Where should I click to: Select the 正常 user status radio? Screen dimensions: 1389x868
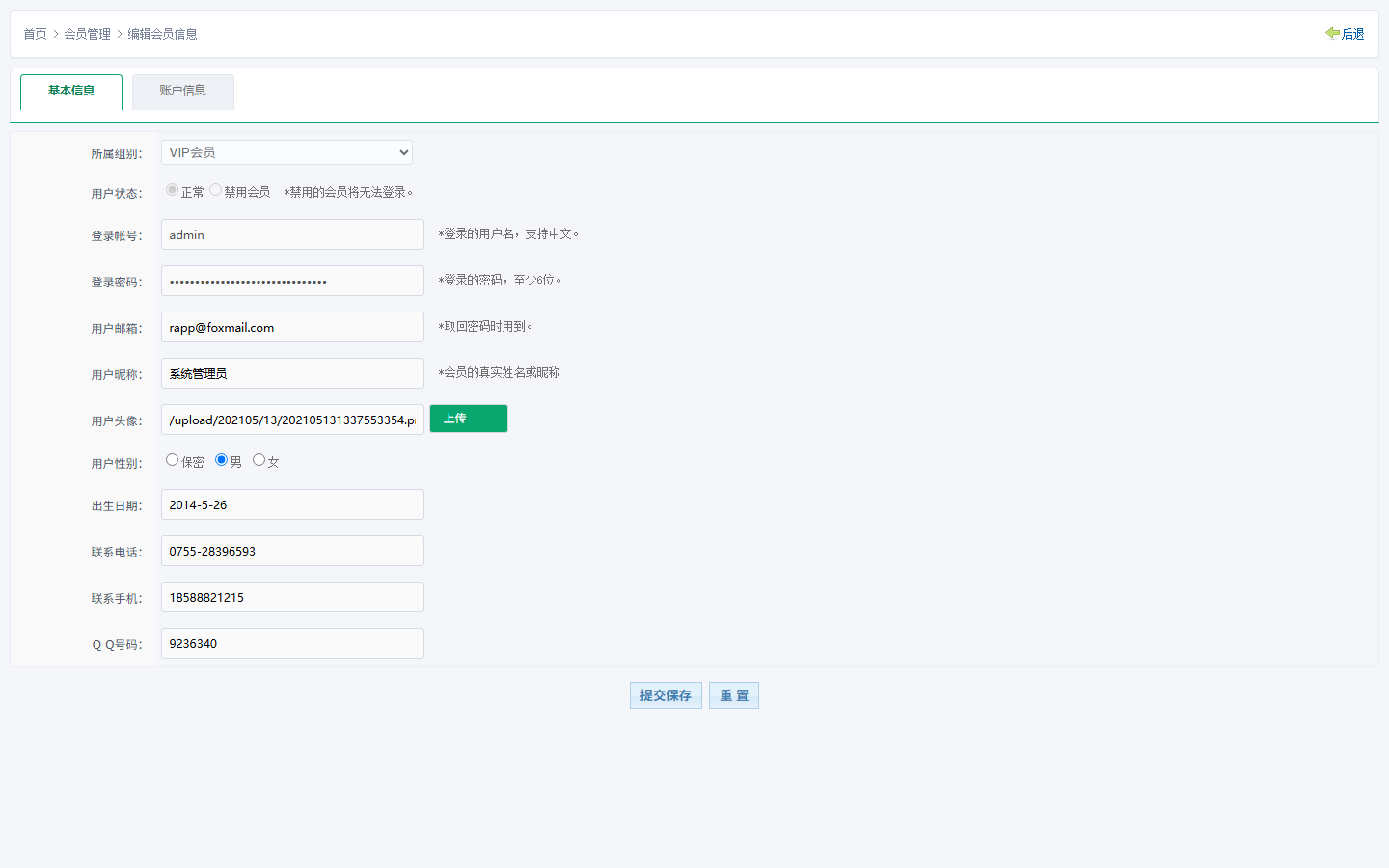[172, 190]
